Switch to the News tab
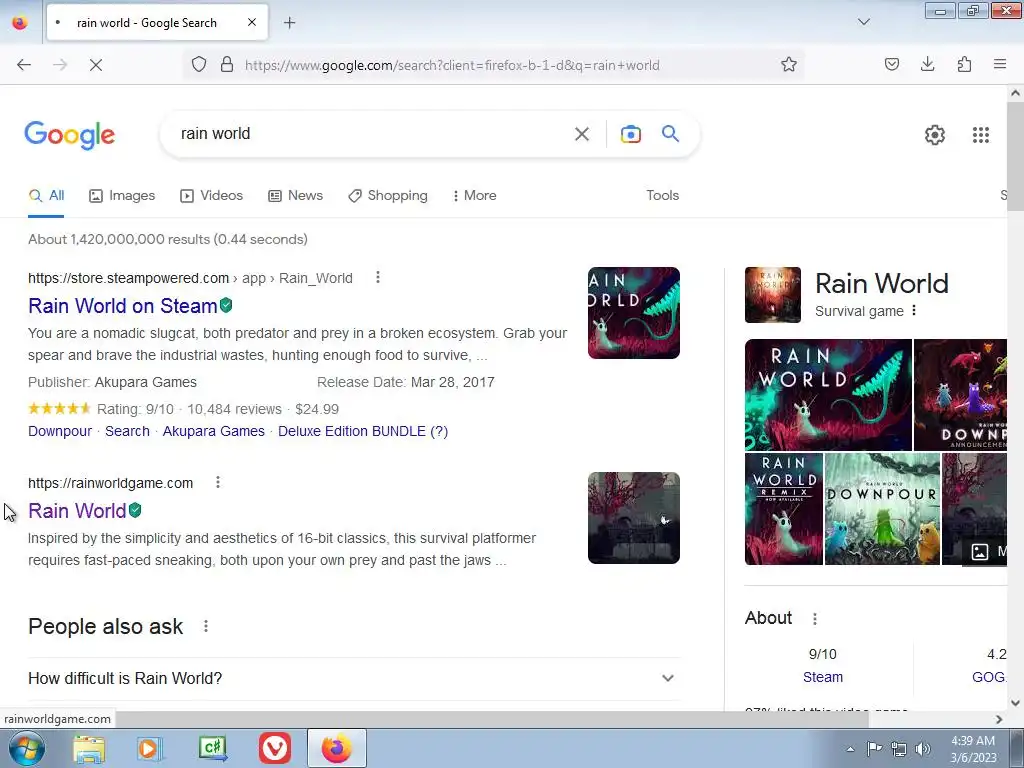This screenshot has width=1024, height=768. pos(295,196)
